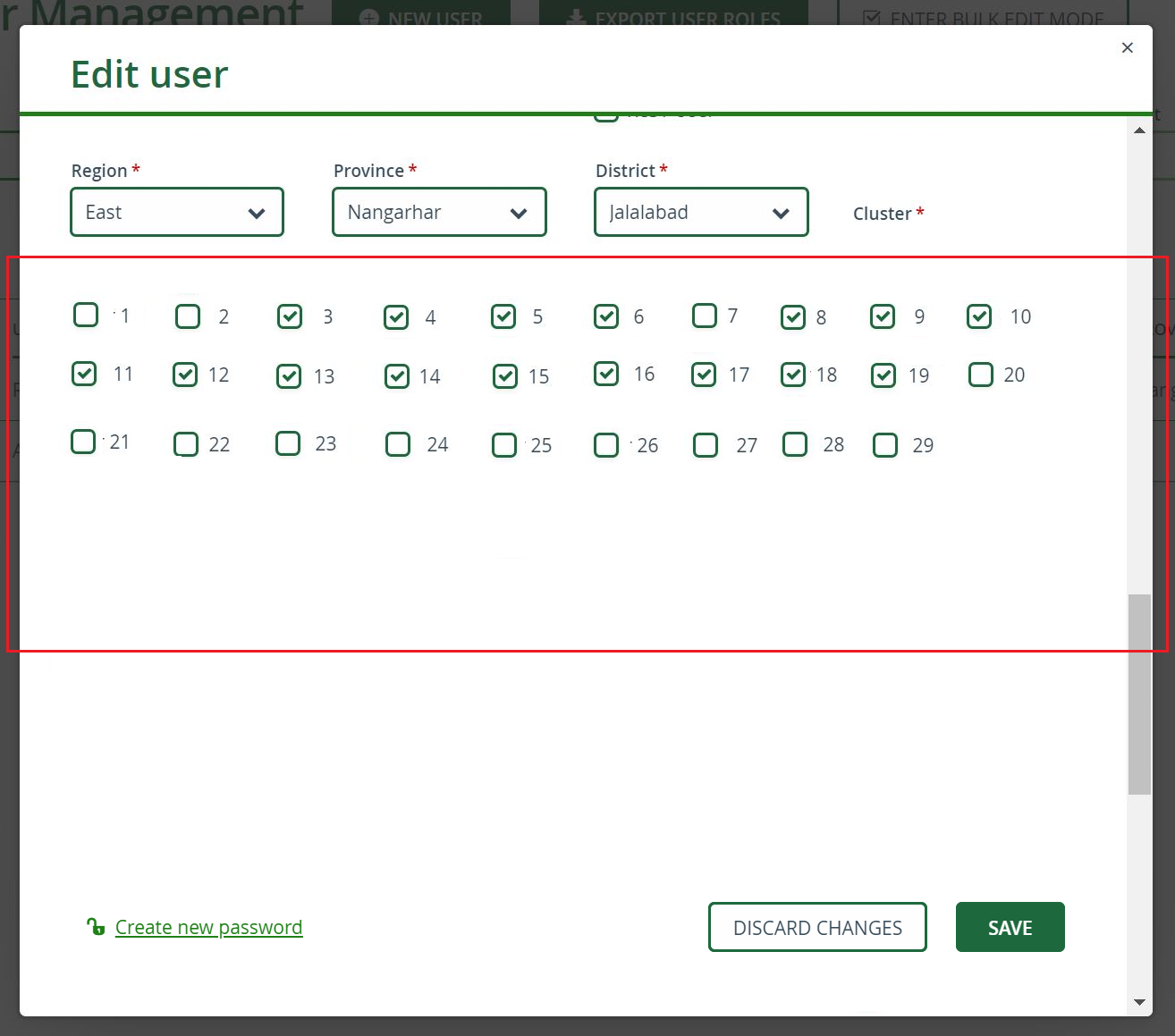Uncheck cluster 10
Screen dimensions: 1175x1036
click(x=978, y=316)
